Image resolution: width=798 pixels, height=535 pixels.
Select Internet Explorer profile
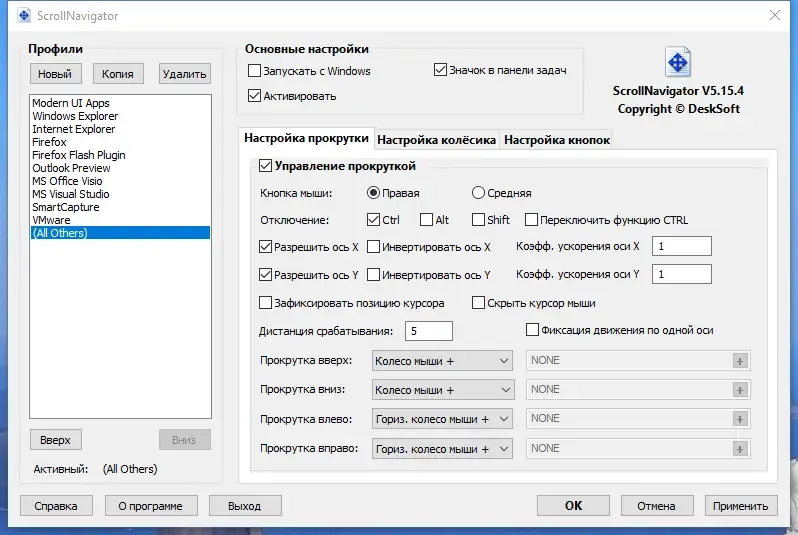(x=120, y=129)
